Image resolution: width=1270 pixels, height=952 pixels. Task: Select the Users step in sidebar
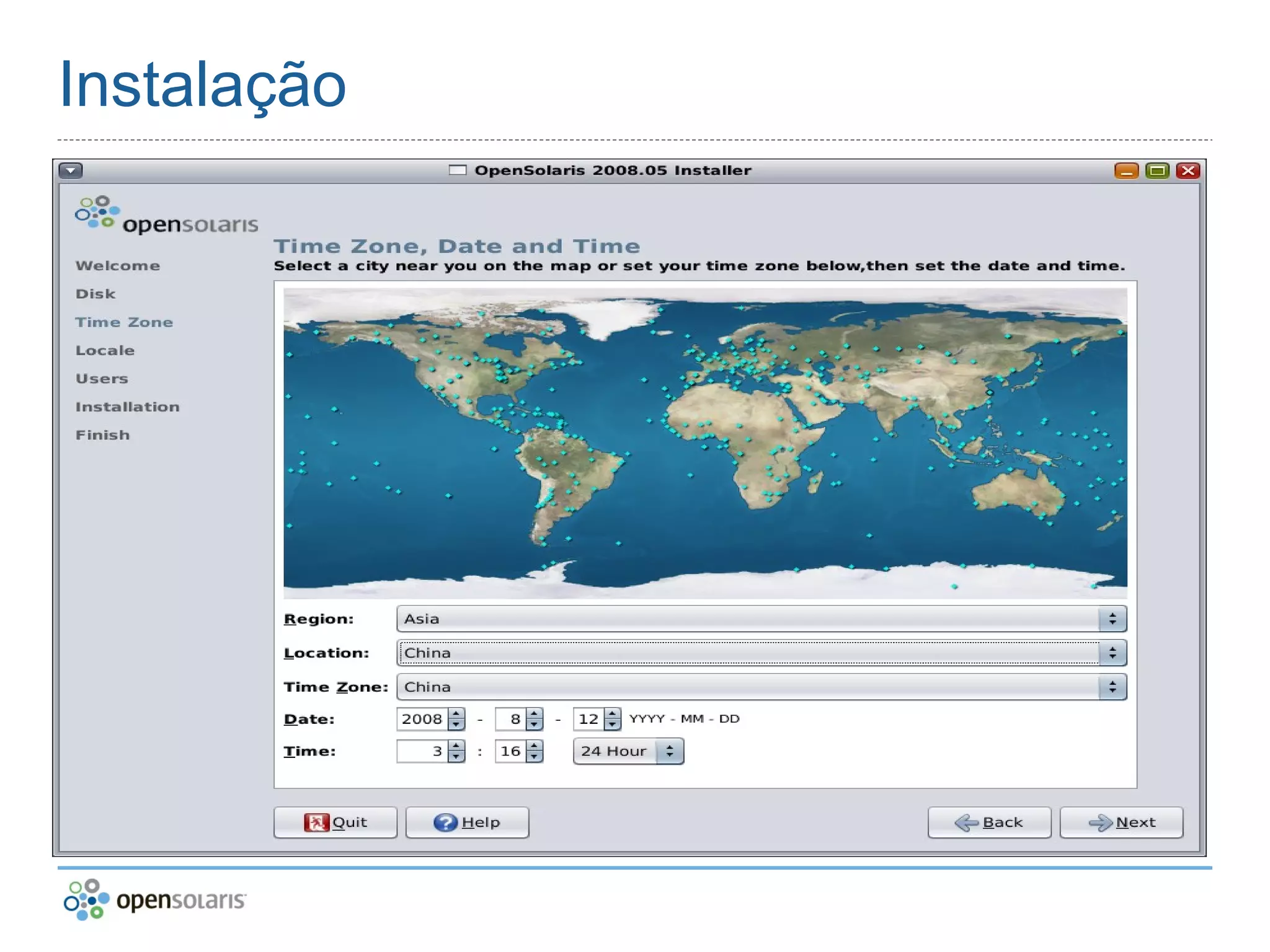coord(102,379)
